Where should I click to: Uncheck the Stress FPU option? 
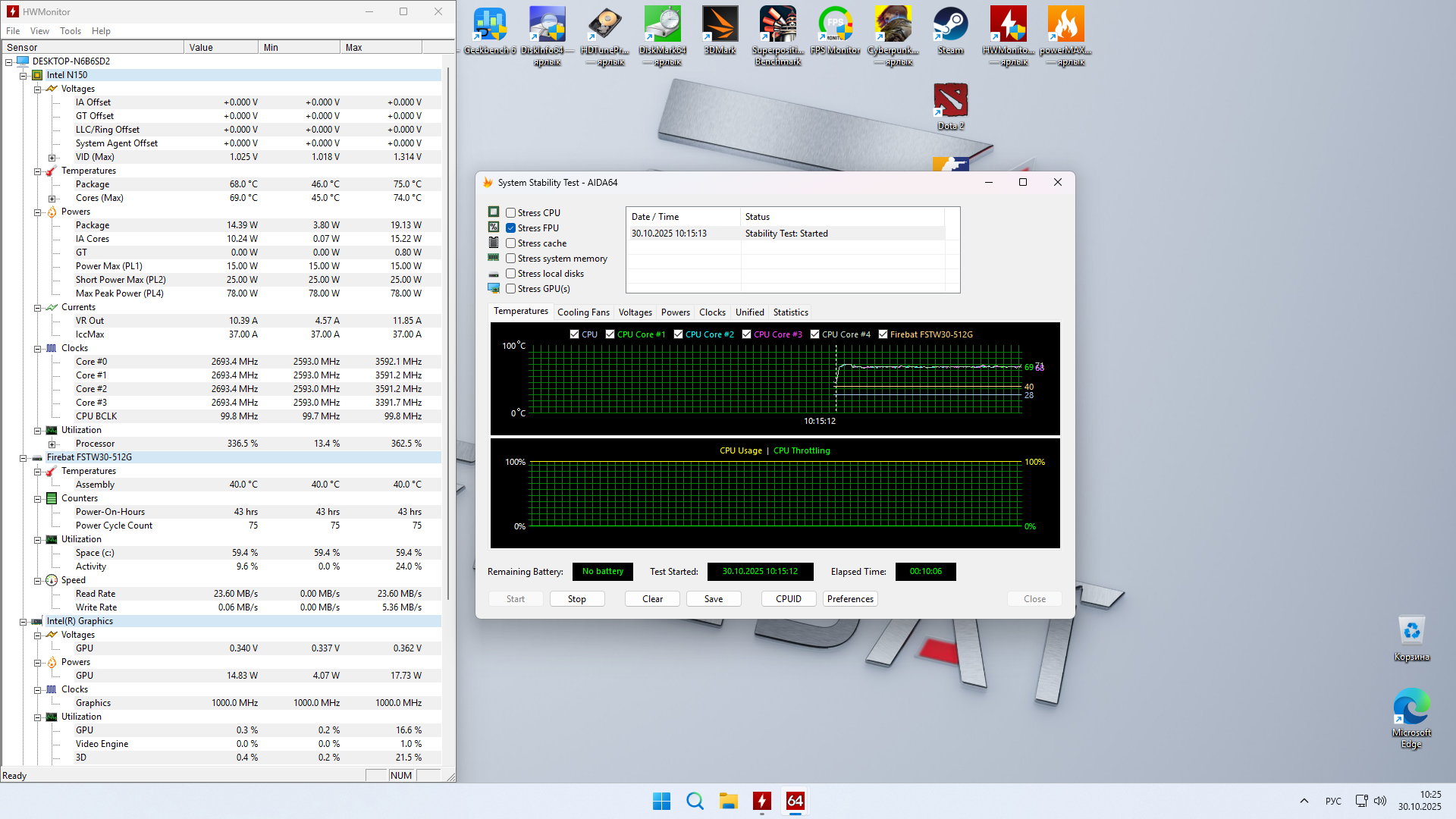coord(511,228)
